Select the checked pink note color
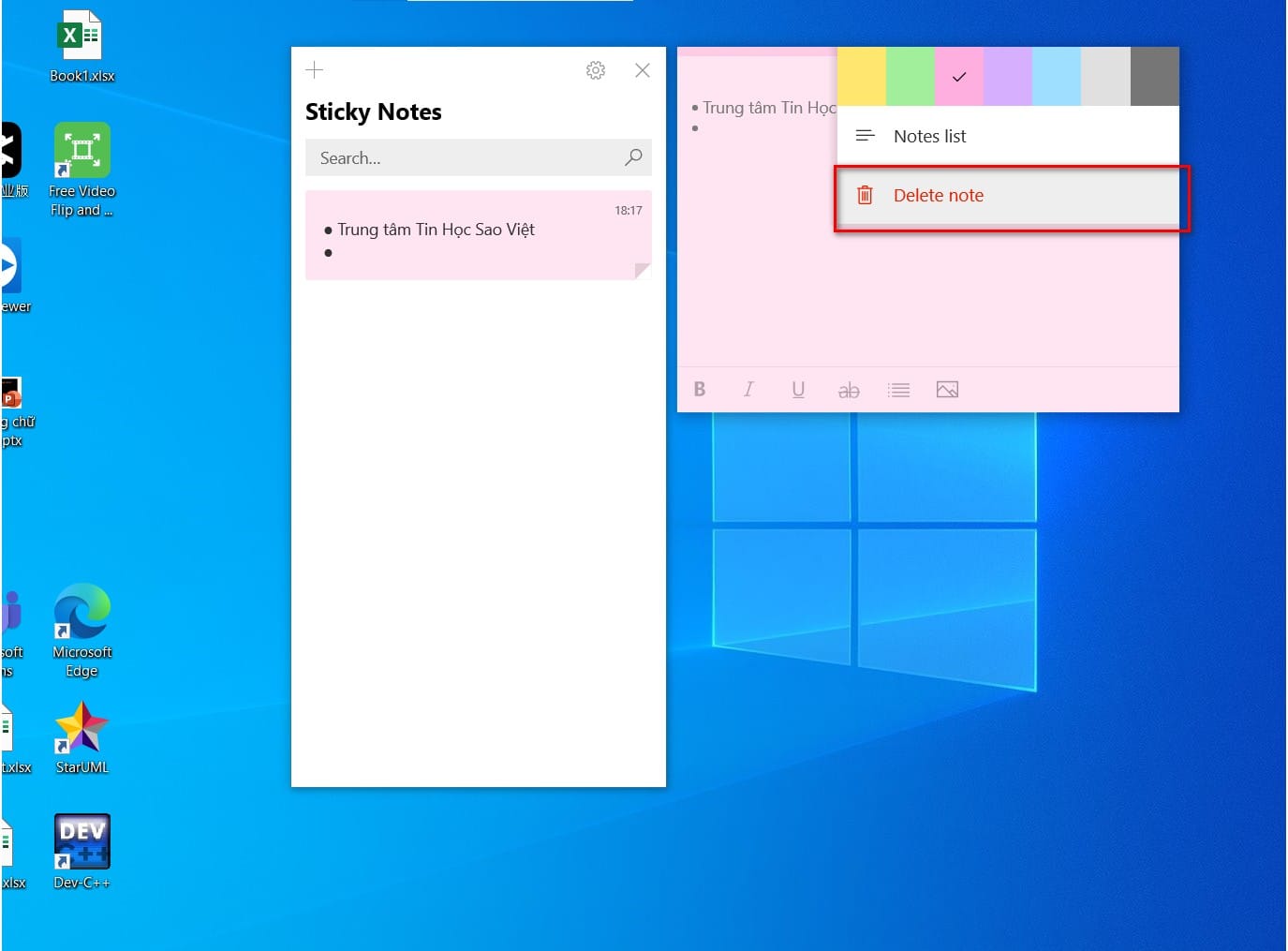Screen dimensions: 1288x951 click(x=959, y=76)
